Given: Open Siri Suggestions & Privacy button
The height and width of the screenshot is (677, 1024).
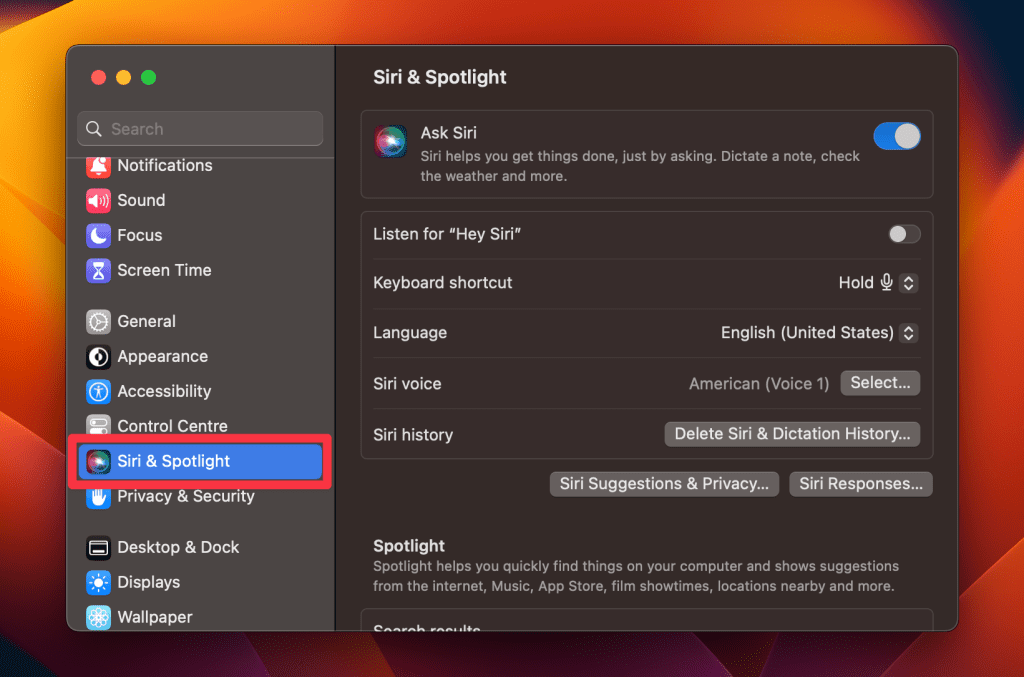Looking at the screenshot, I should point(664,484).
